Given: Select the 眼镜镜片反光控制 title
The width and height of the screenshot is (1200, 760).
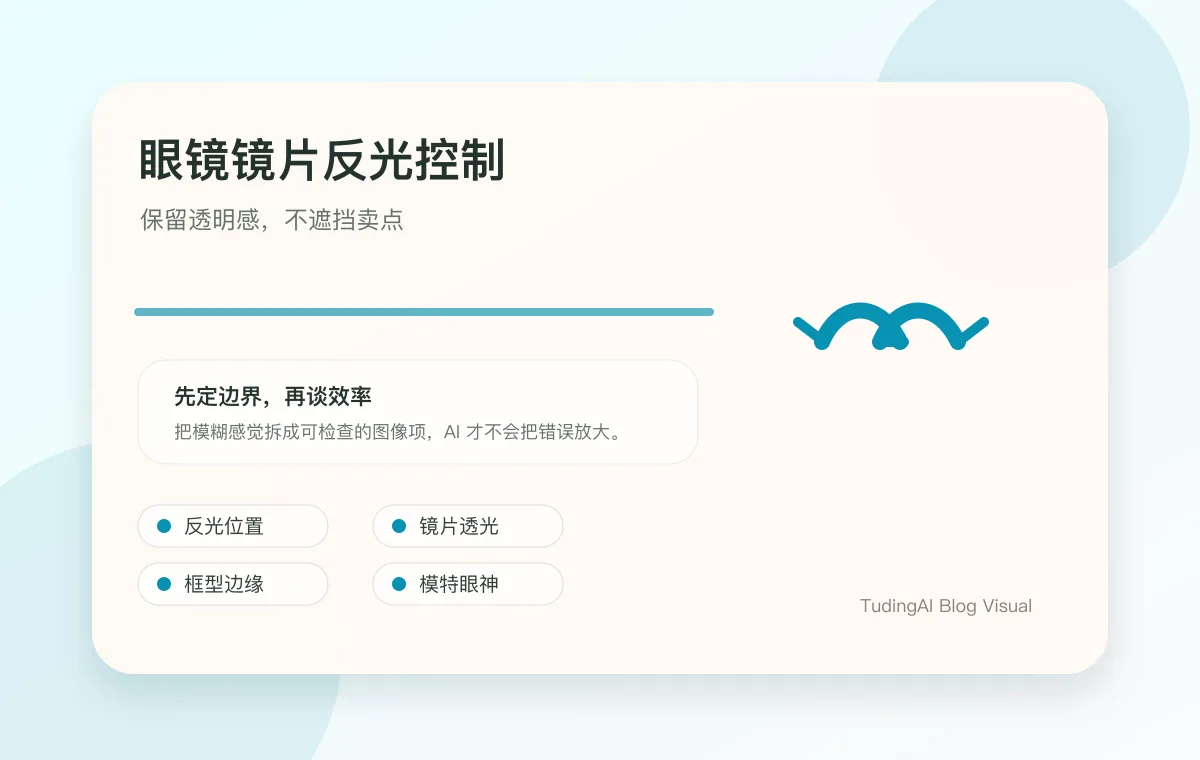Looking at the screenshot, I should pyautogui.click(x=323, y=157).
